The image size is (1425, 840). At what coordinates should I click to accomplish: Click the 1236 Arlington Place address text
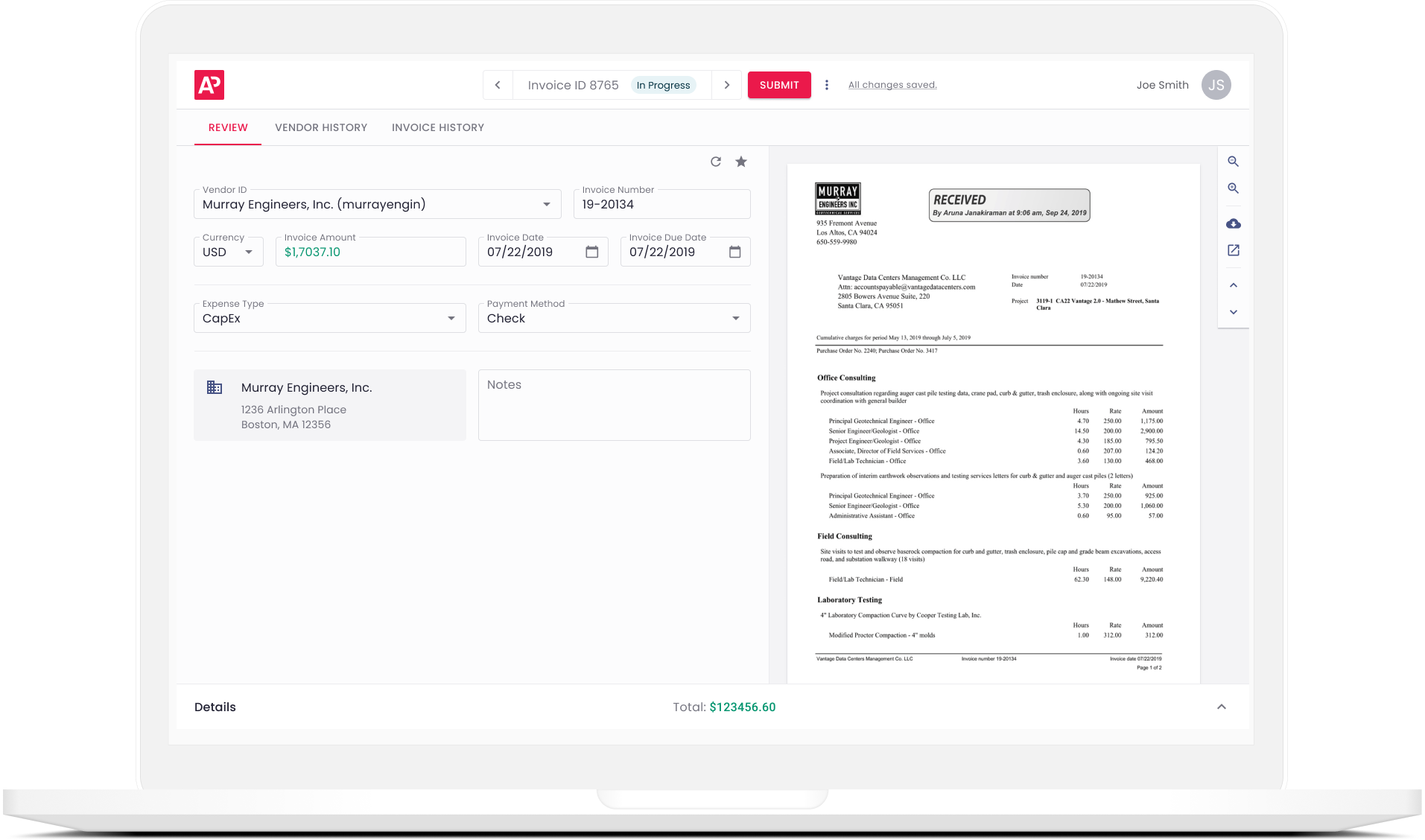293,410
